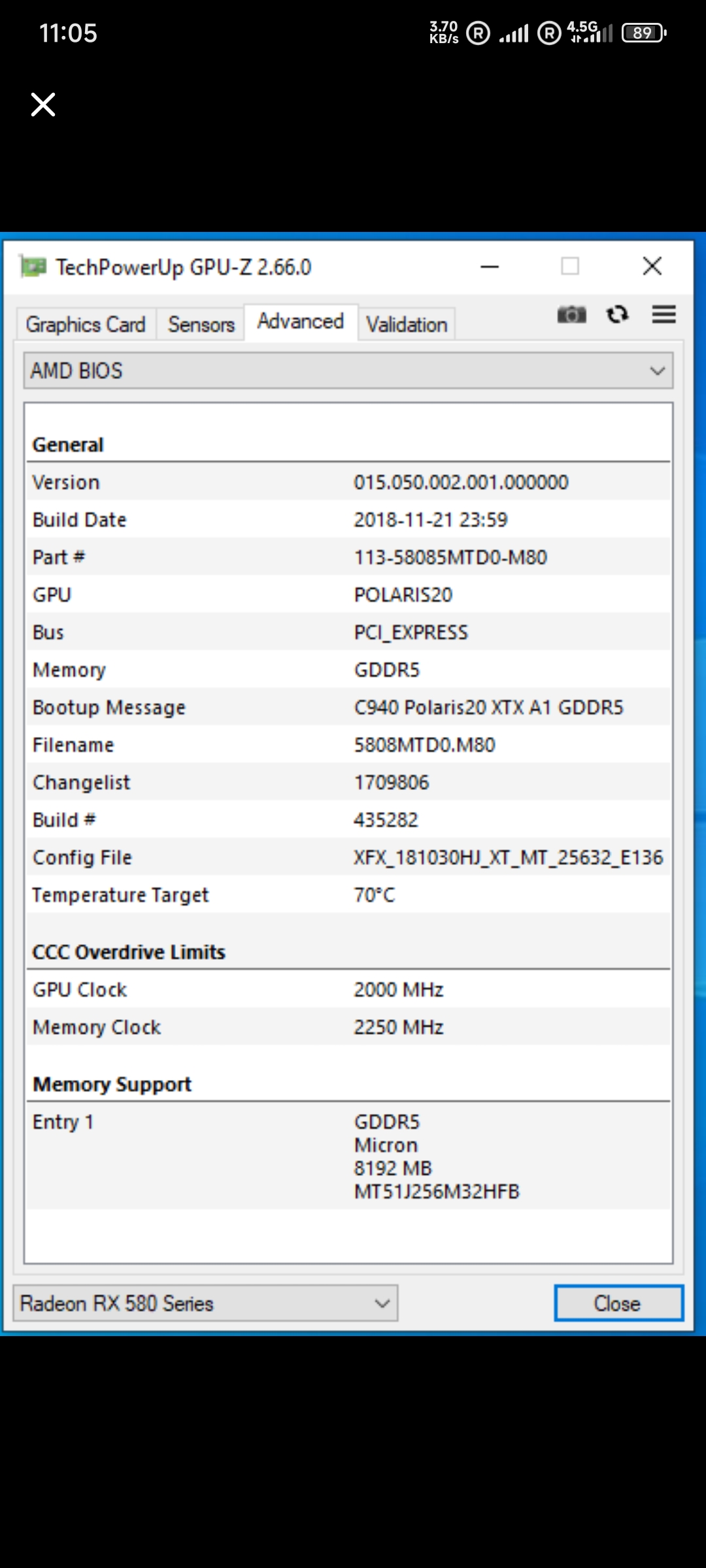Click the MT51J256M32HFB memory part text
Image resolution: width=706 pixels, height=1568 pixels.
point(437,1192)
